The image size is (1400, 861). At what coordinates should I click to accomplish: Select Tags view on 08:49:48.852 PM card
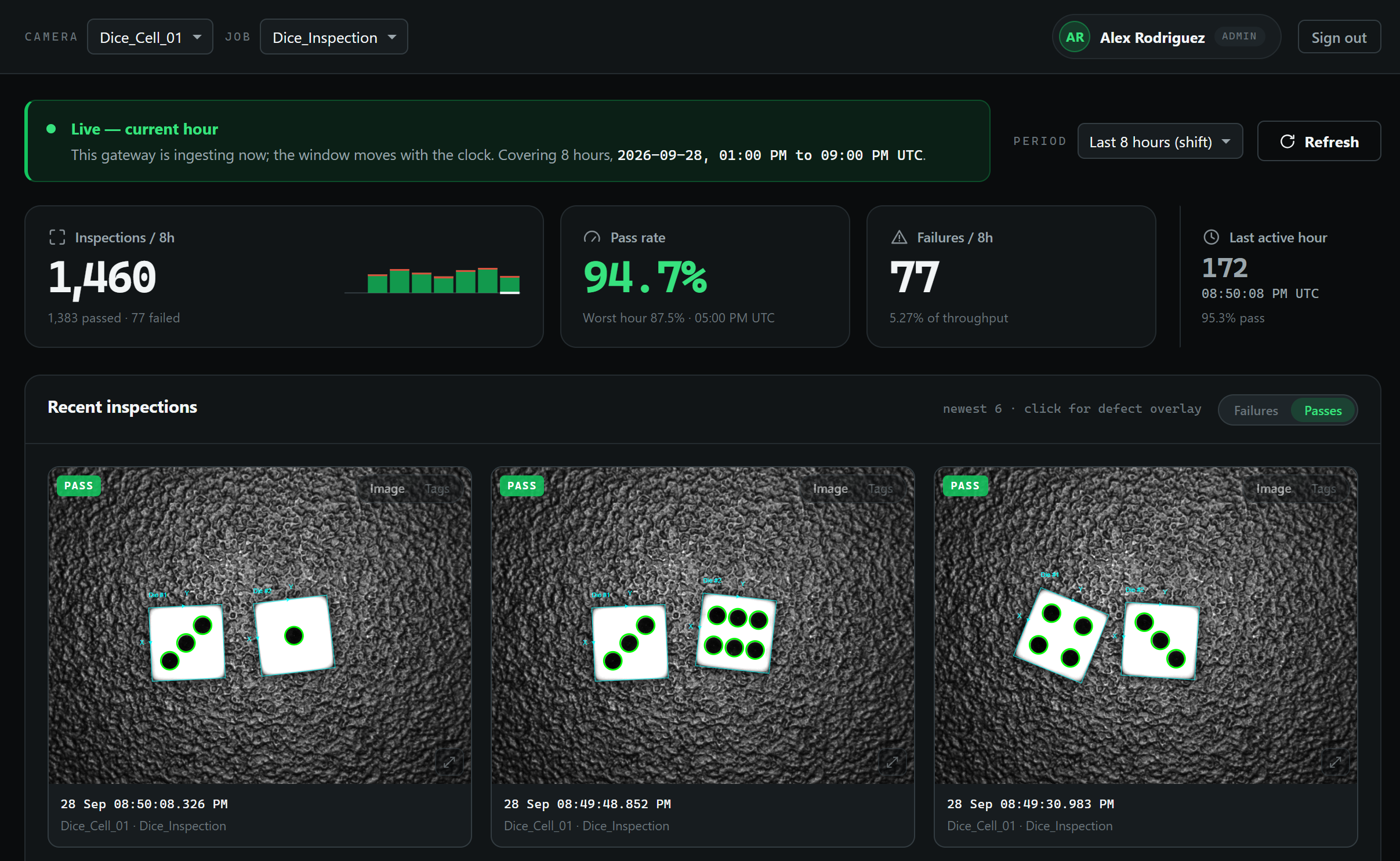click(880, 489)
